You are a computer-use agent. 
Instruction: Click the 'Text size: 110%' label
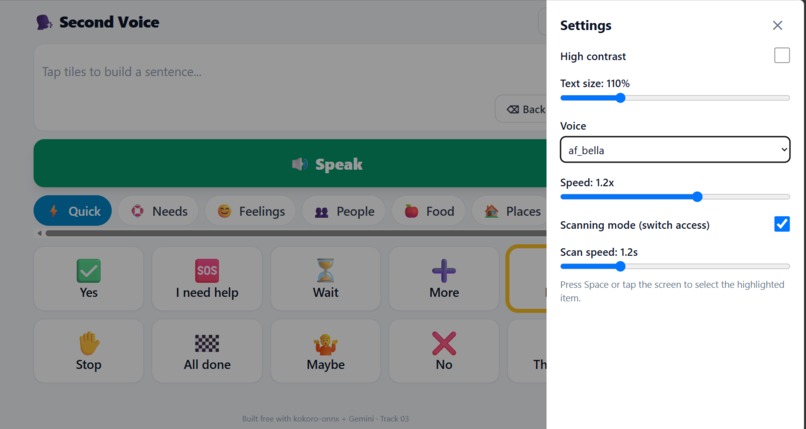click(x=595, y=83)
